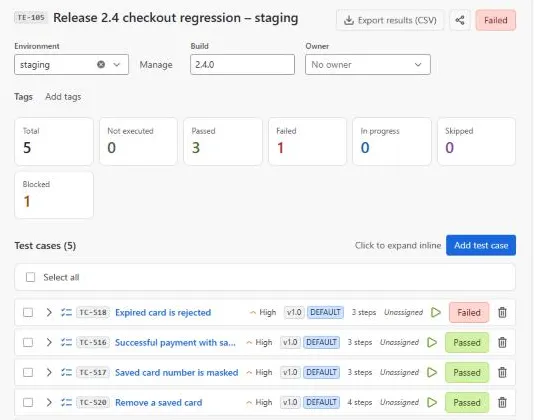Screen dimensions: 535x420
Task: Click steps icon for TC-517
Action: point(66,372)
